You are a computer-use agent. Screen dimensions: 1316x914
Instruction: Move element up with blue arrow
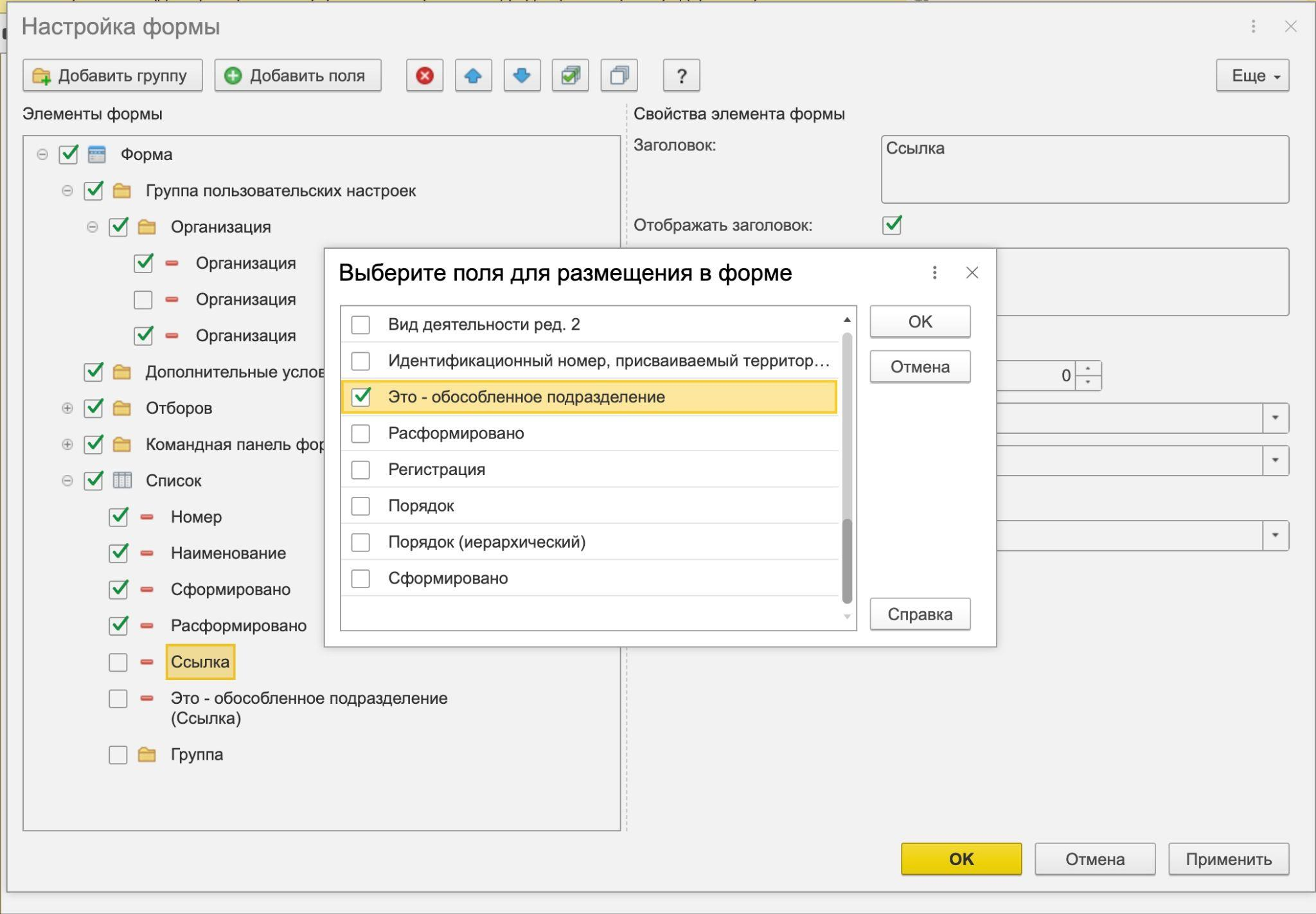point(473,76)
